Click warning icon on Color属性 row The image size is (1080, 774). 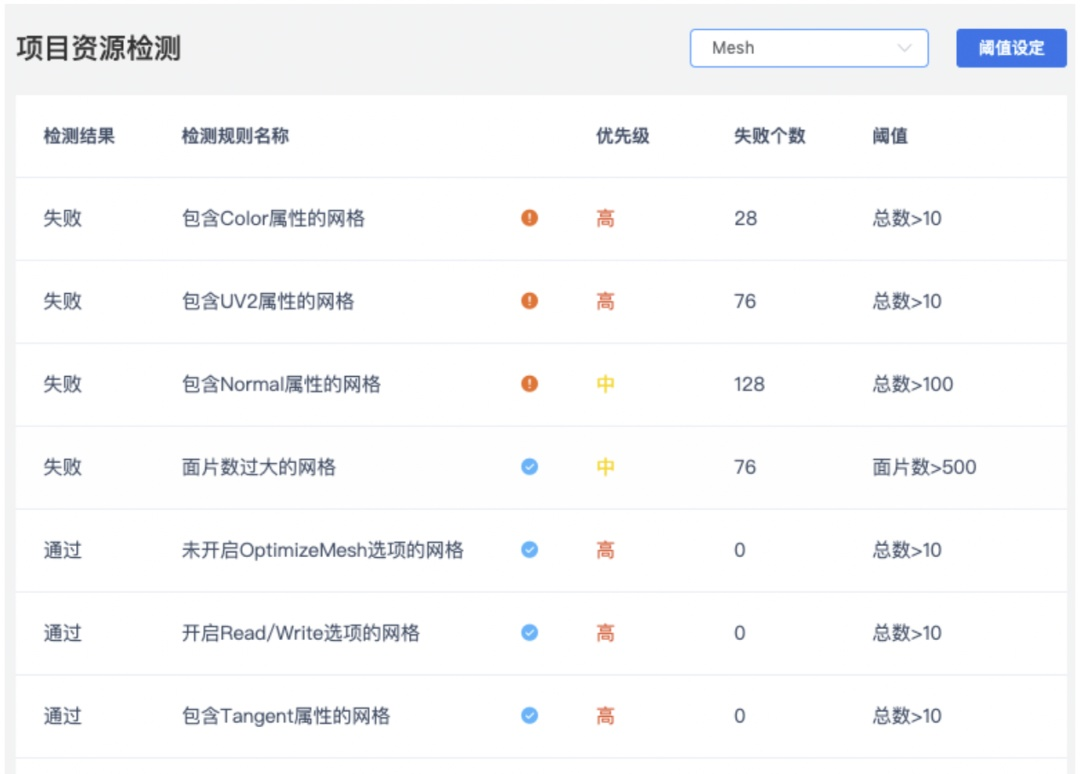point(530,218)
